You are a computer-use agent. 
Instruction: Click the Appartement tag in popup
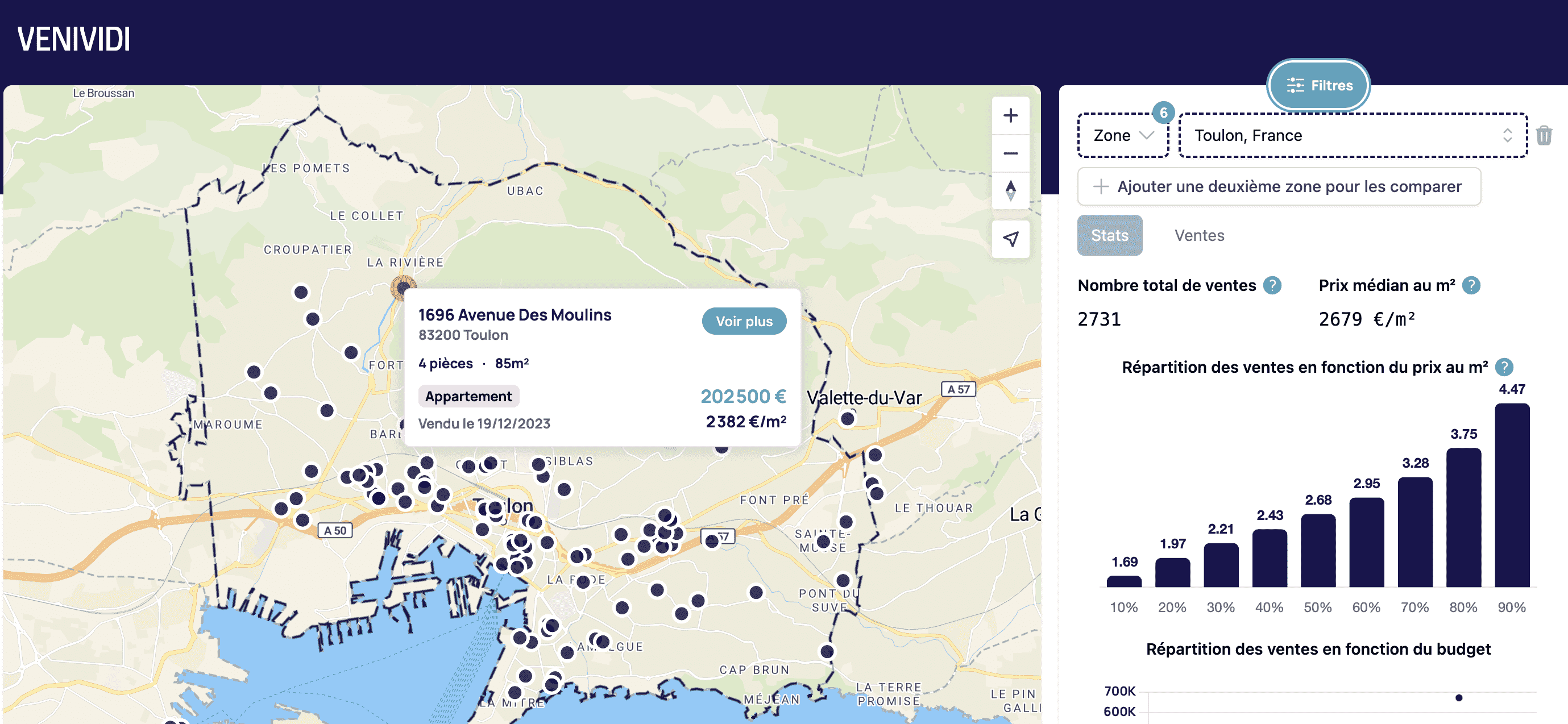[468, 396]
